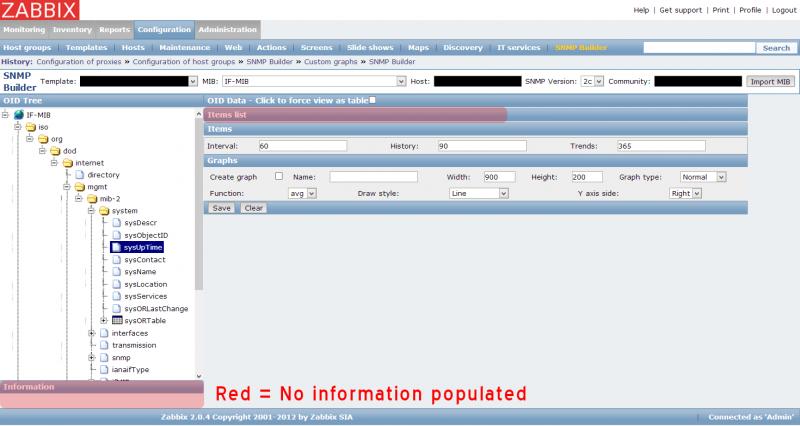Collapse the system tree node

[x=91, y=211]
